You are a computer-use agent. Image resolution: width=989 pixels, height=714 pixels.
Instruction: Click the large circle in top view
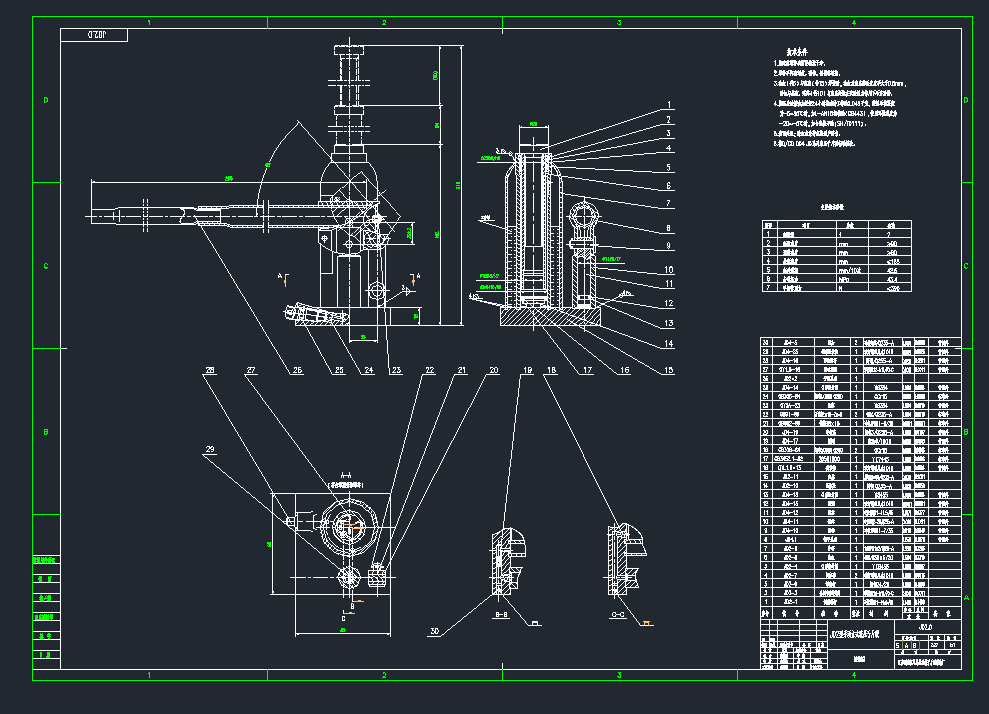coord(348,521)
